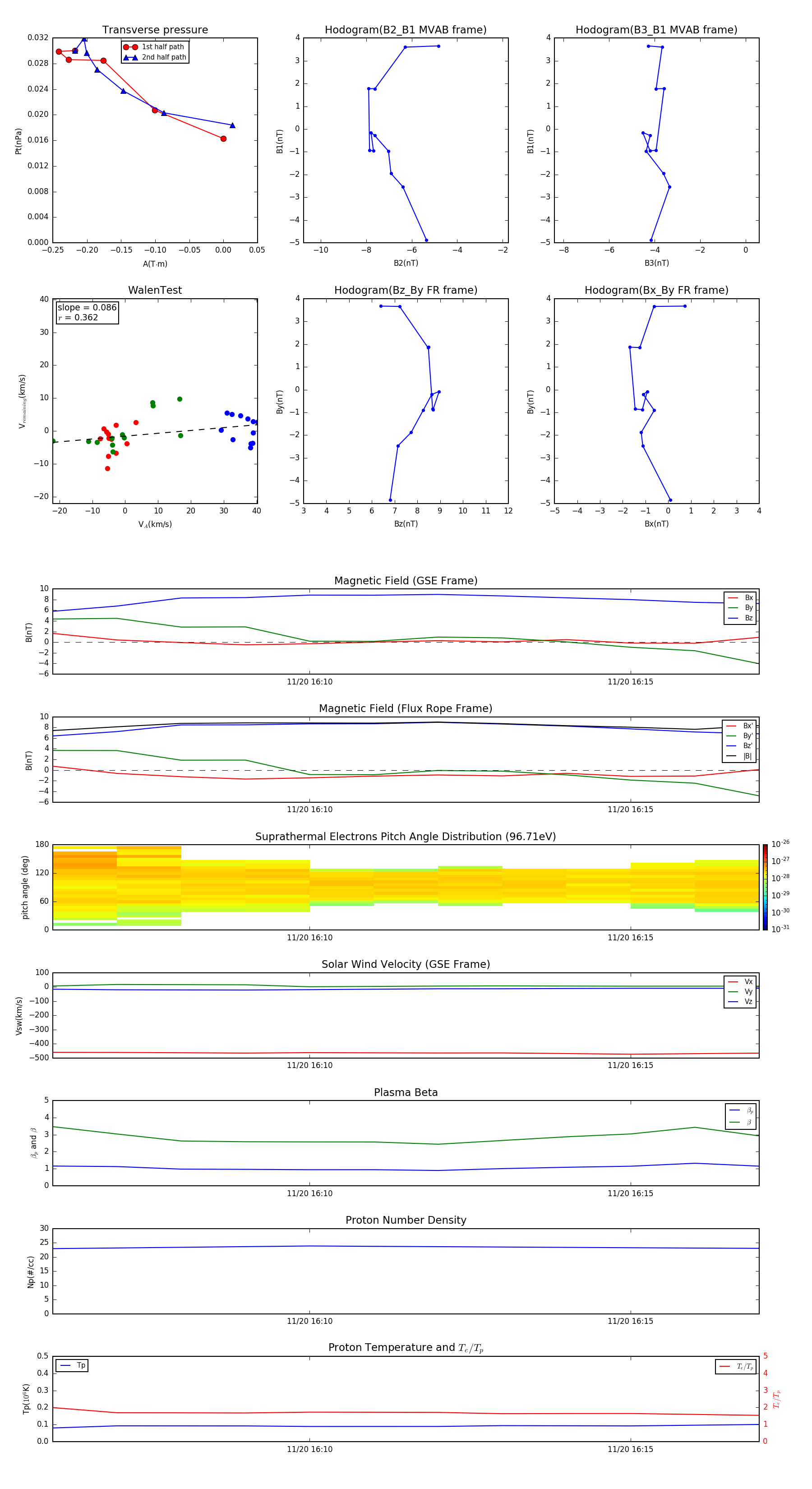Click the '2nd half path' legend entry
812x1489 pixels.
(x=155, y=57)
